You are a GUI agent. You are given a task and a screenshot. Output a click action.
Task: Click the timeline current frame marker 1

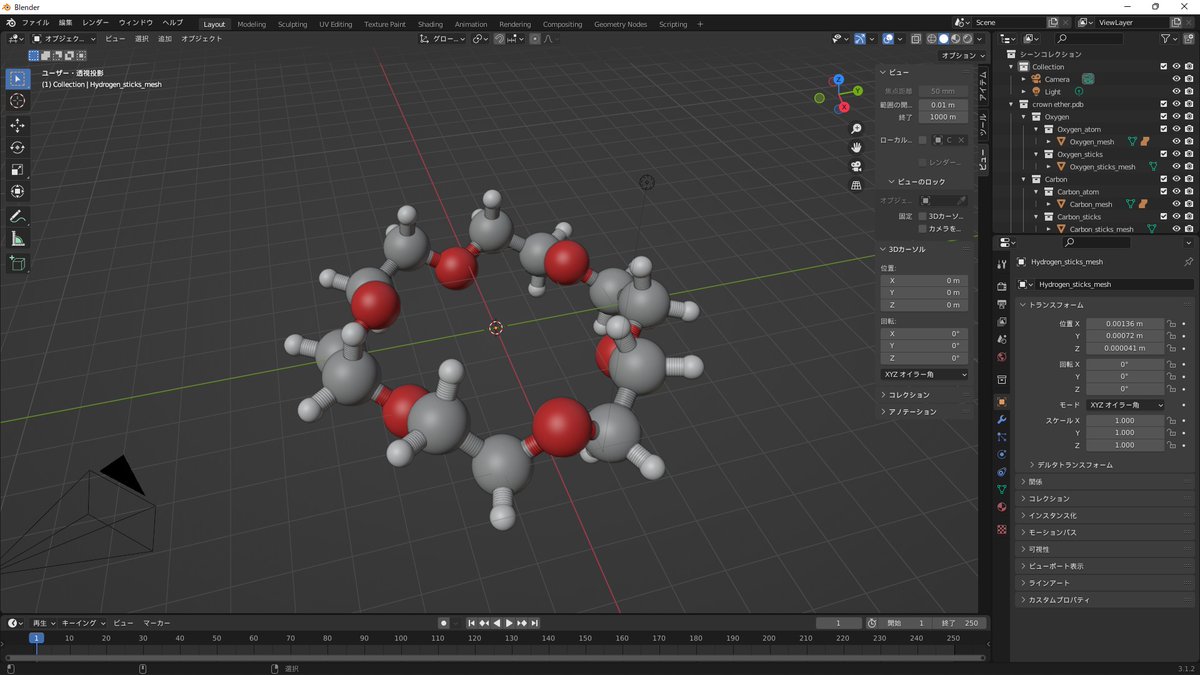tap(36, 638)
